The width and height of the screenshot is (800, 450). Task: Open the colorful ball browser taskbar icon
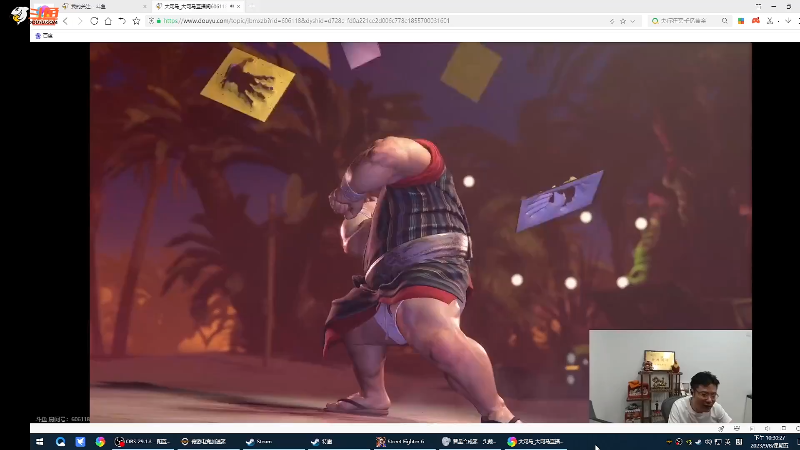pyautogui.click(x=100, y=442)
